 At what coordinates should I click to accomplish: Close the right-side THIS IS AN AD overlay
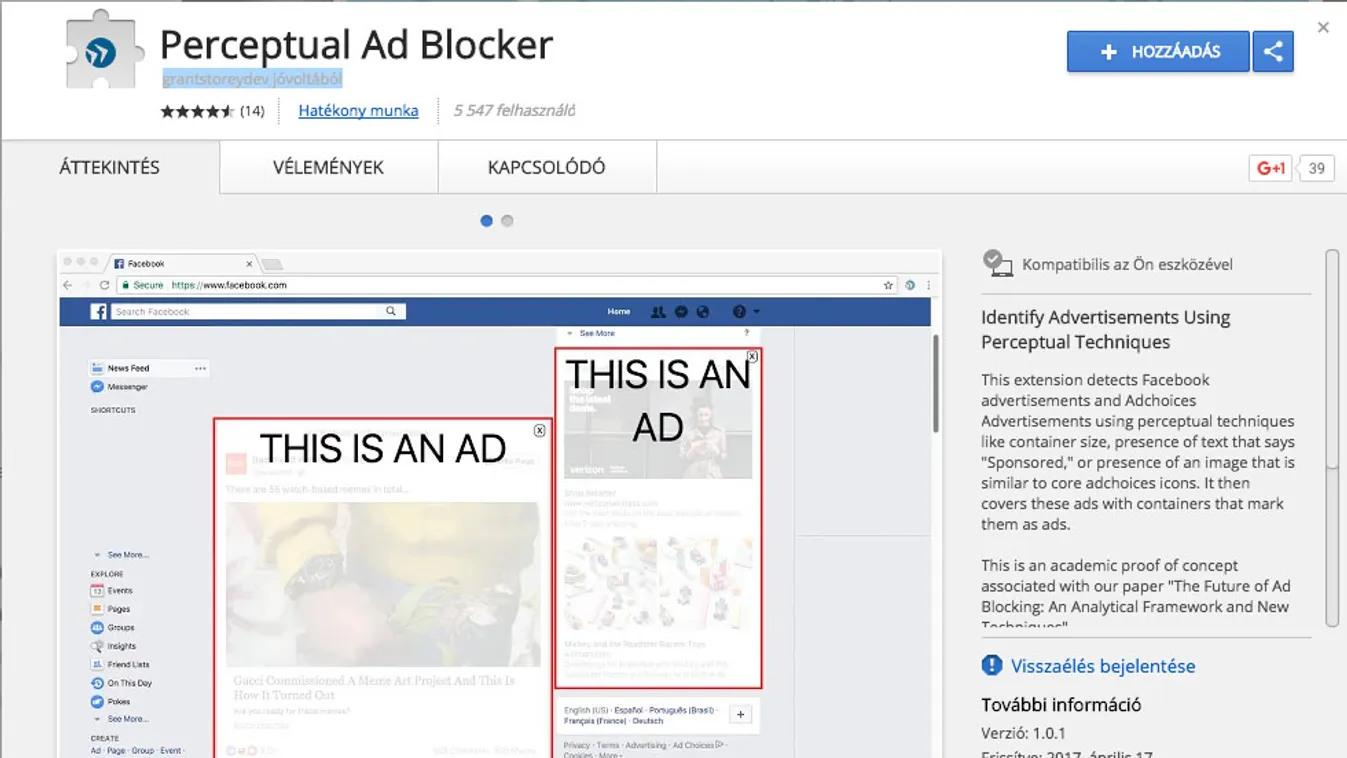pyautogui.click(x=753, y=356)
